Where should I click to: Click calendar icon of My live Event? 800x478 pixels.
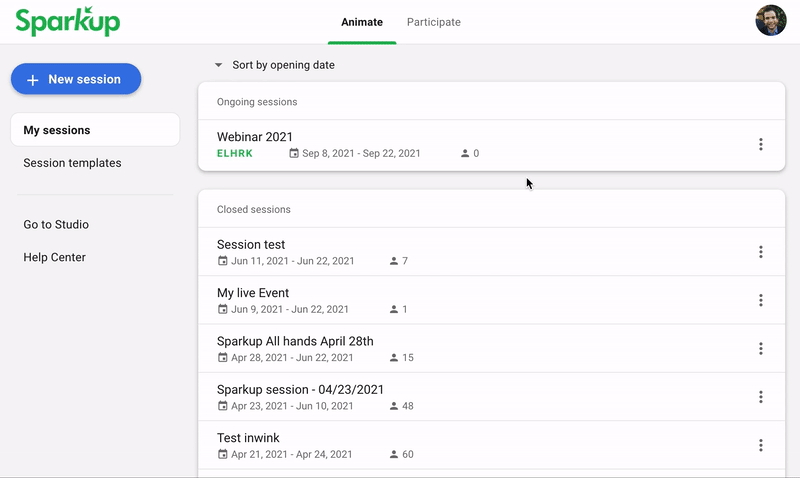click(x=222, y=309)
